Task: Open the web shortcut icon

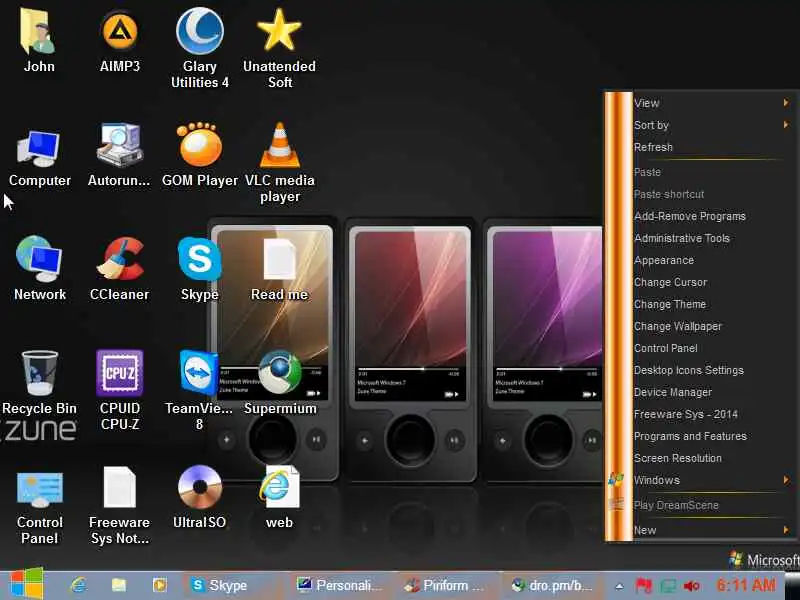Action: point(279,487)
